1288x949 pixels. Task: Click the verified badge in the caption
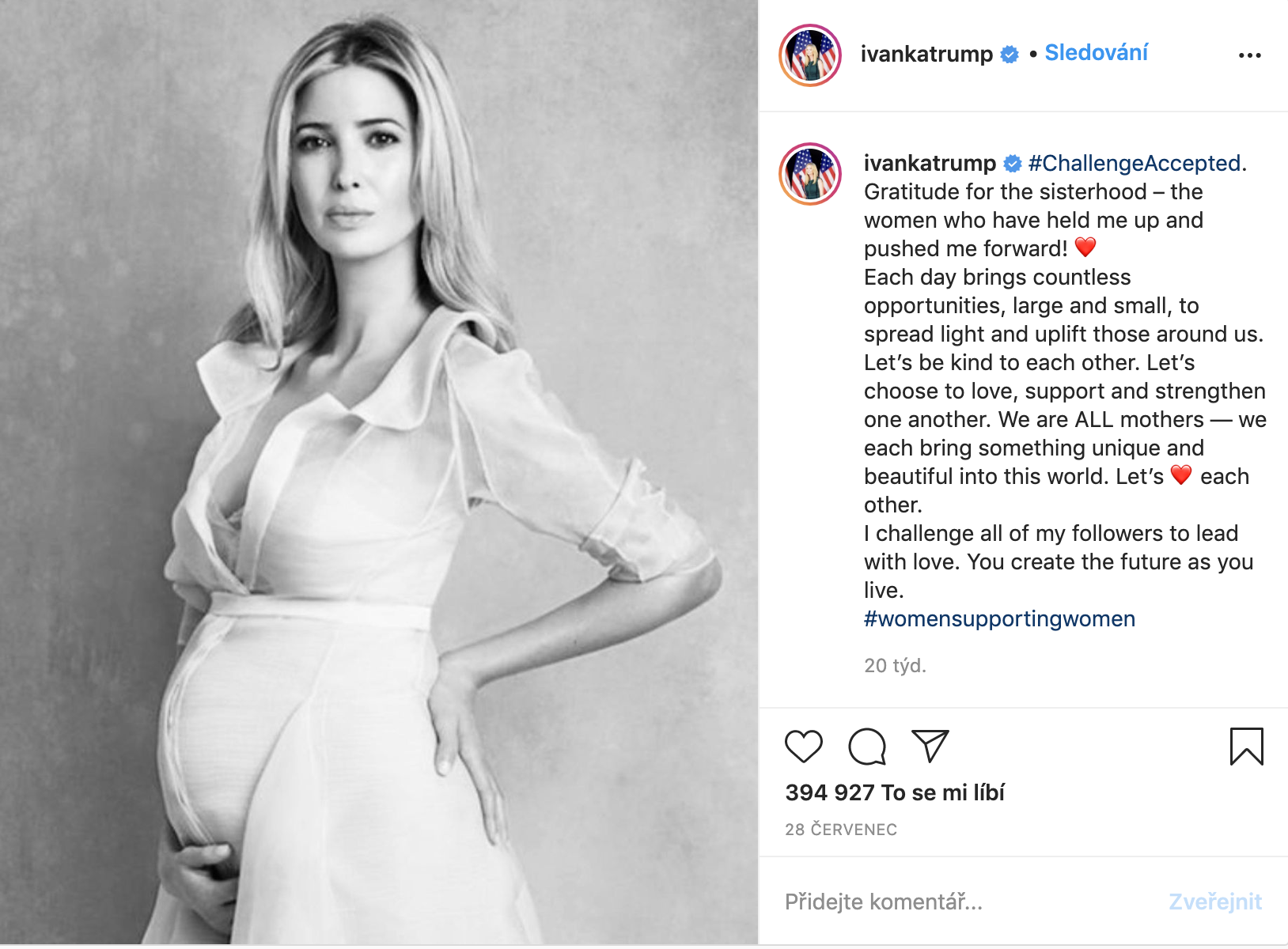pos(1013,164)
